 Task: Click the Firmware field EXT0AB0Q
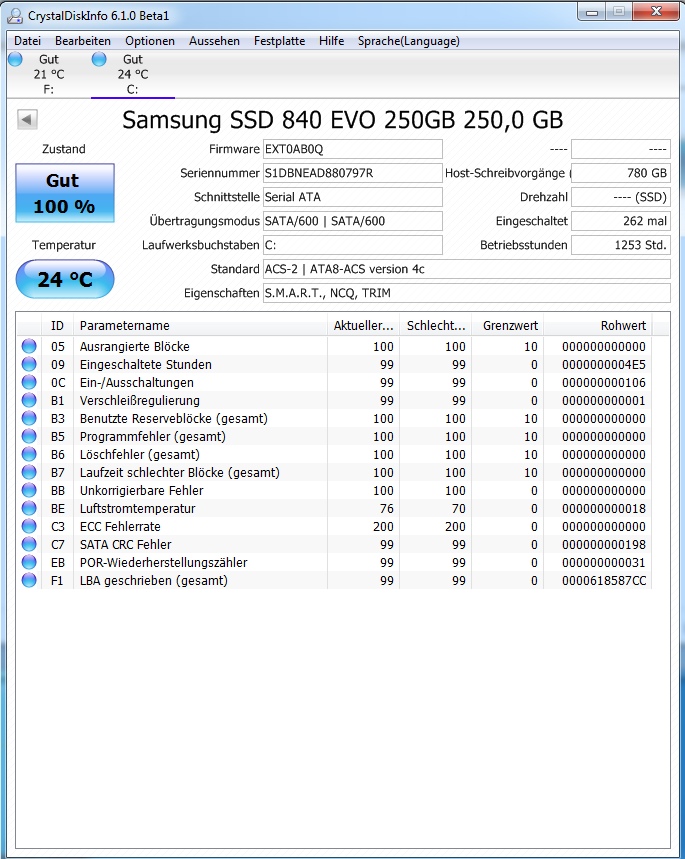click(353, 149)
